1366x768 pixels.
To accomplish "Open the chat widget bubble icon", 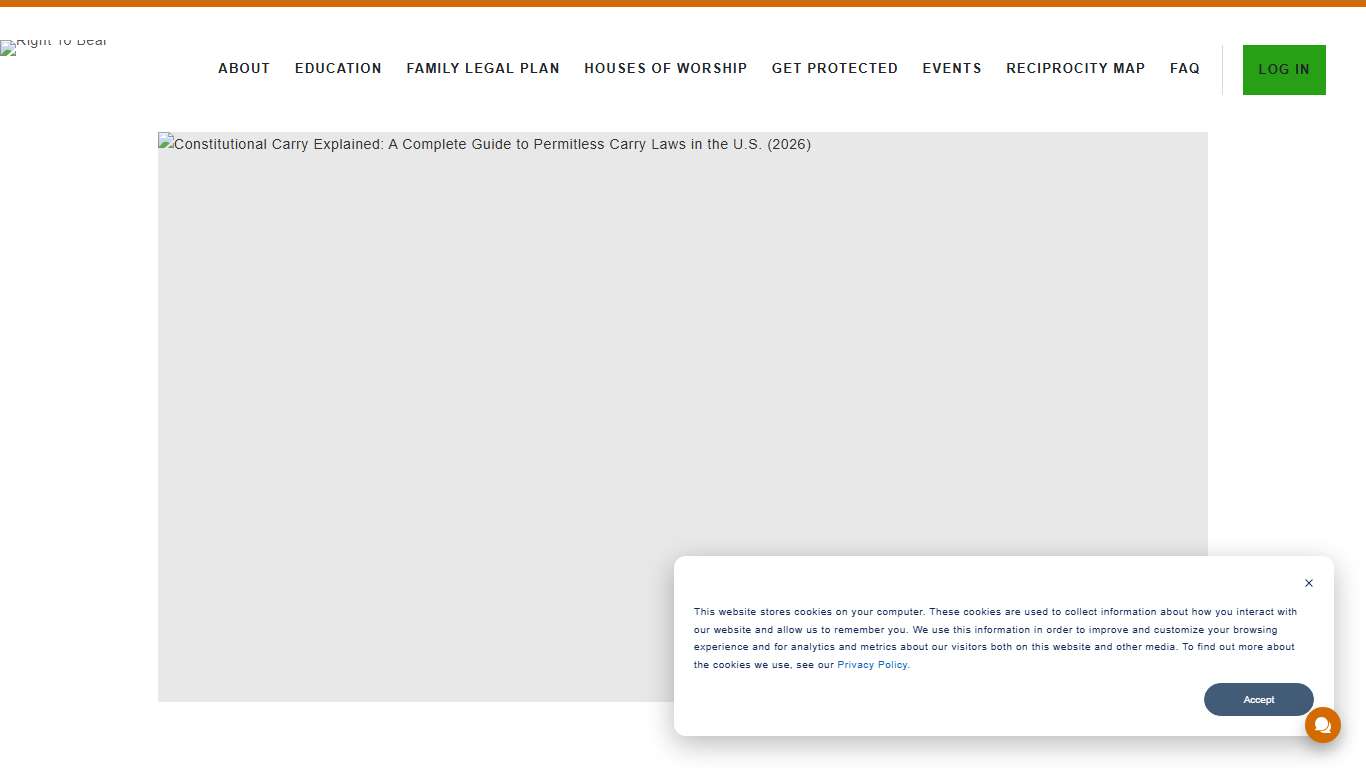I will [1322, 725].
